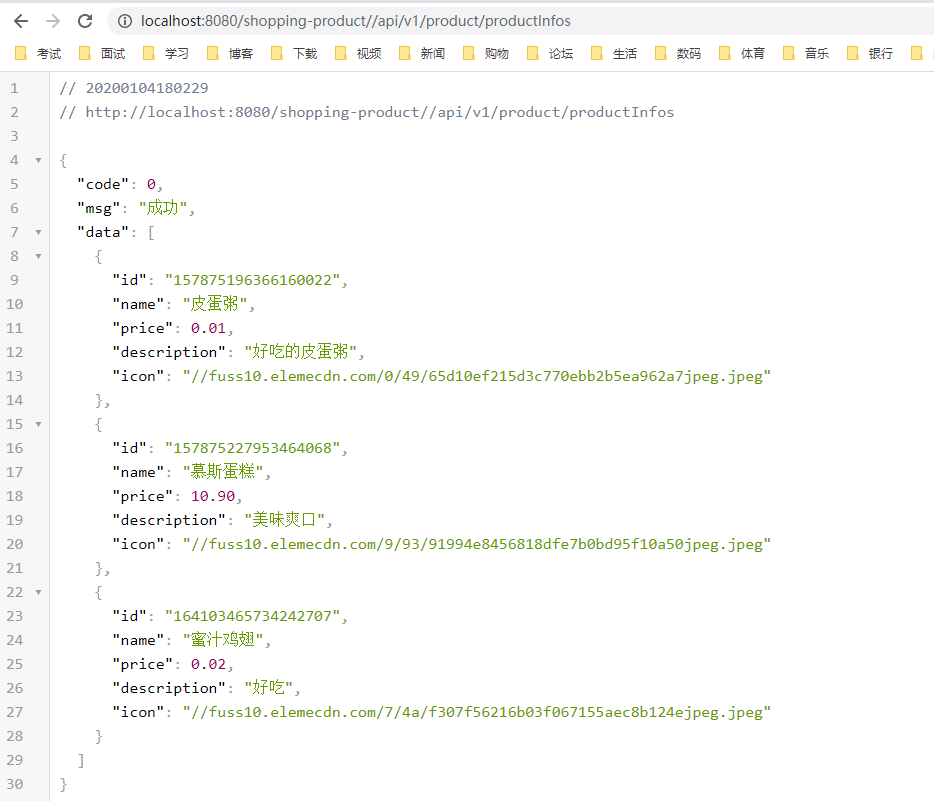Click the browser forward arrow
Viewport: 934px width, 801px height.
pyautogui.click(x=53, y=21)
